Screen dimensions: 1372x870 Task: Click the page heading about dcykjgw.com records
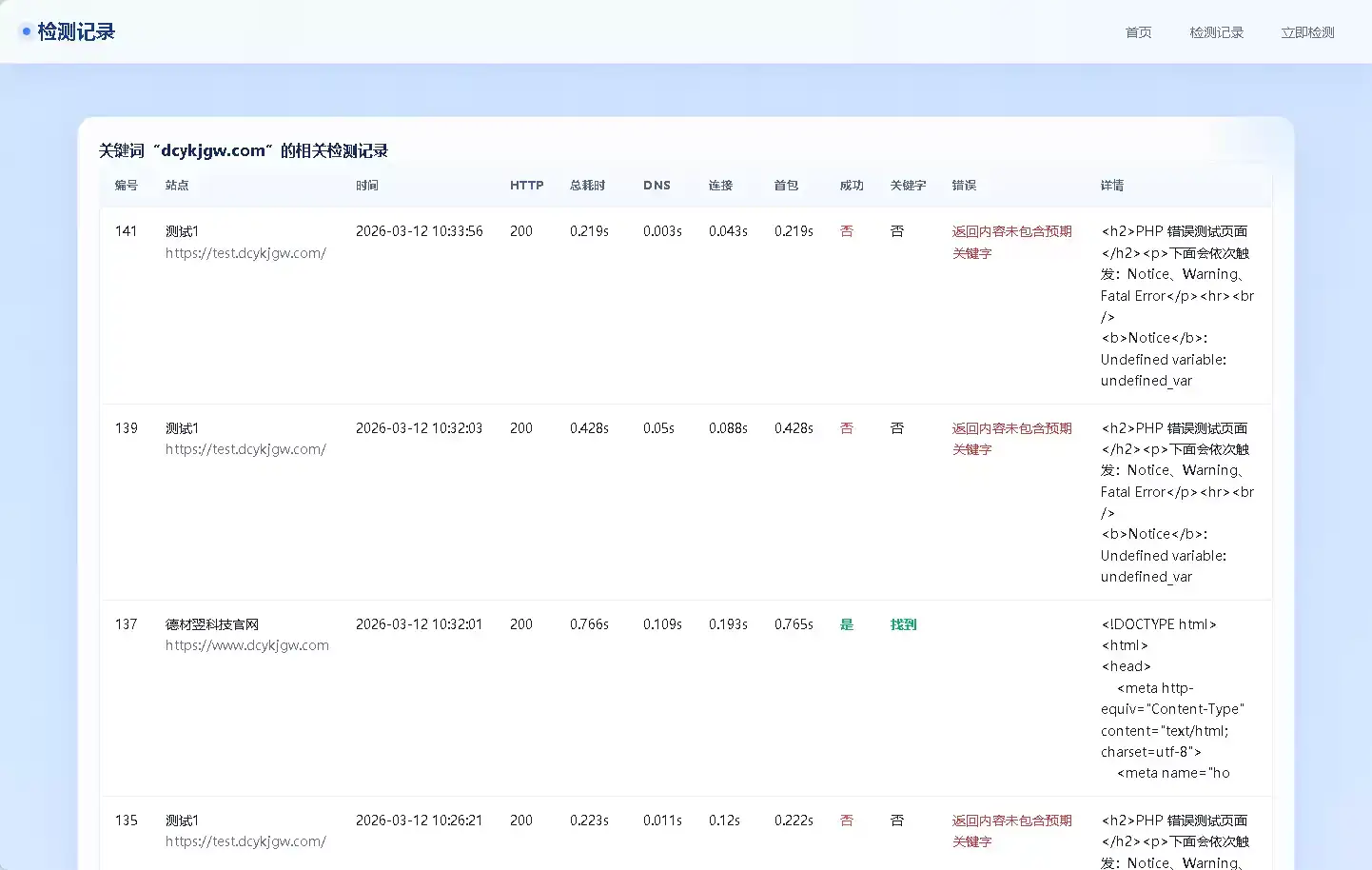pos(245,149)
